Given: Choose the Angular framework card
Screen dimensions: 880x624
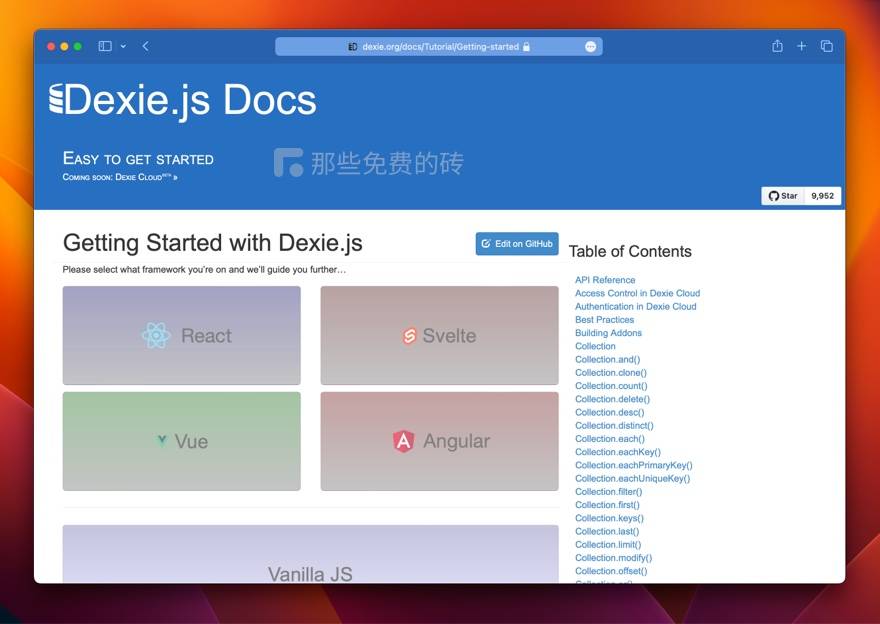Looking at the screenshot, I should point(439,441).
